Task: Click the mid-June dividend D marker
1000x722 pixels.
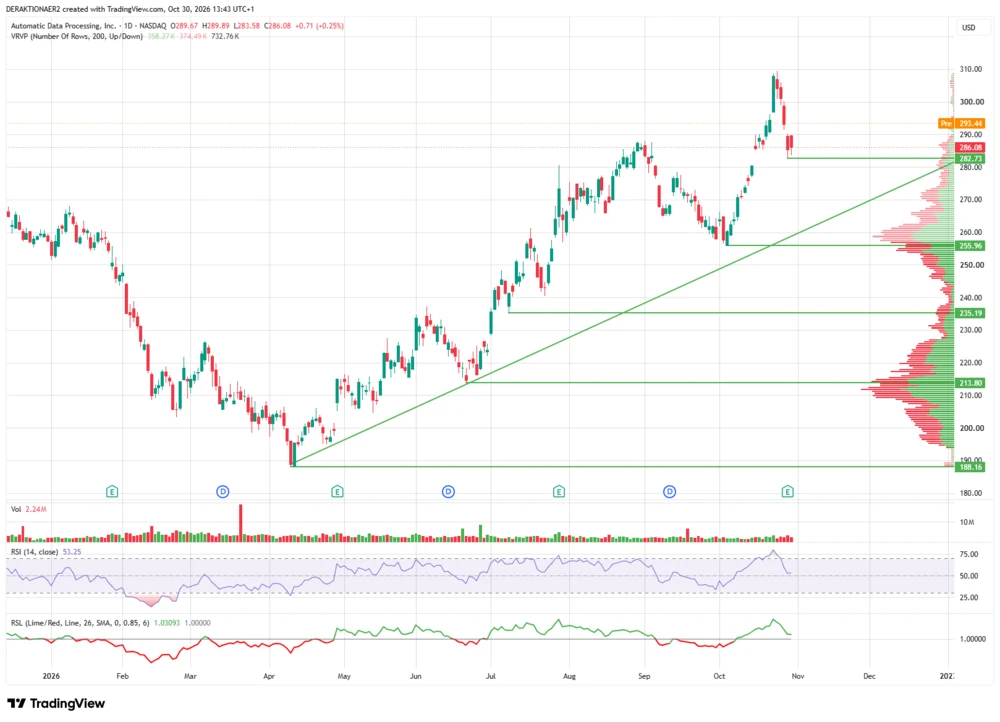Action: point(448,492)
